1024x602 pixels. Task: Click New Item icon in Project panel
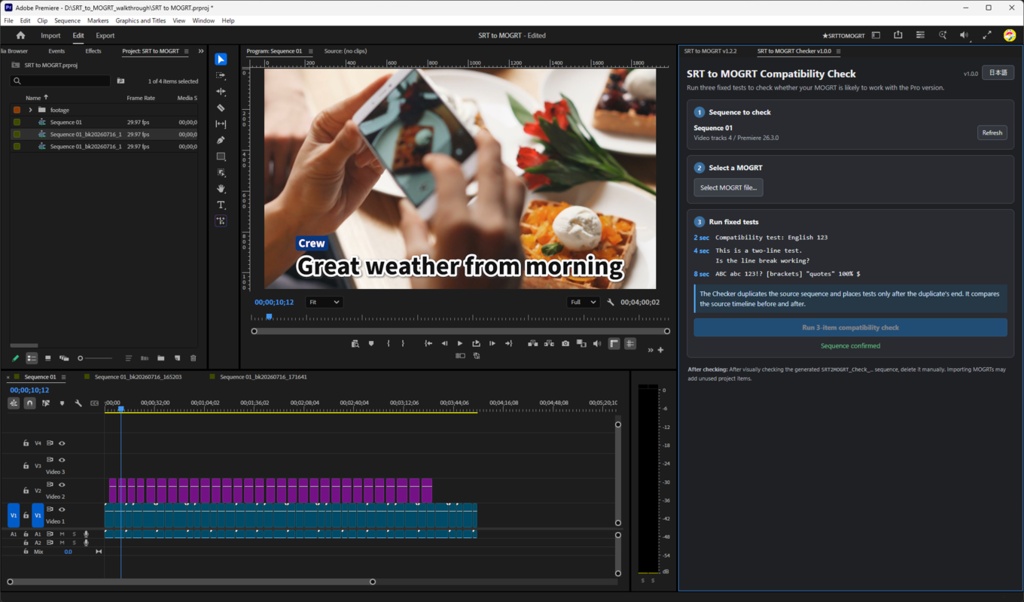point(177,358)
